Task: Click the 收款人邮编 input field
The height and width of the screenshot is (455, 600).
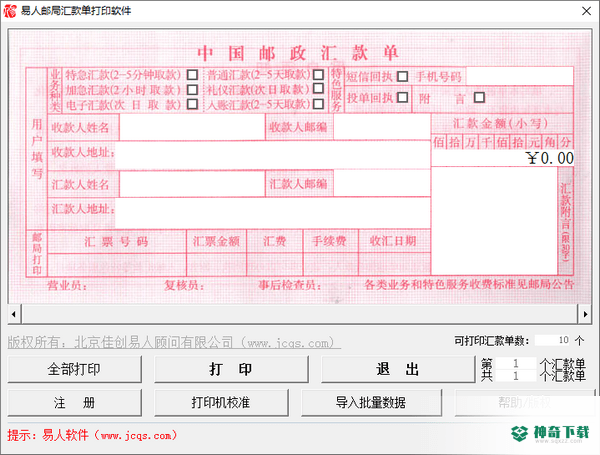Action: coord(382,127)
